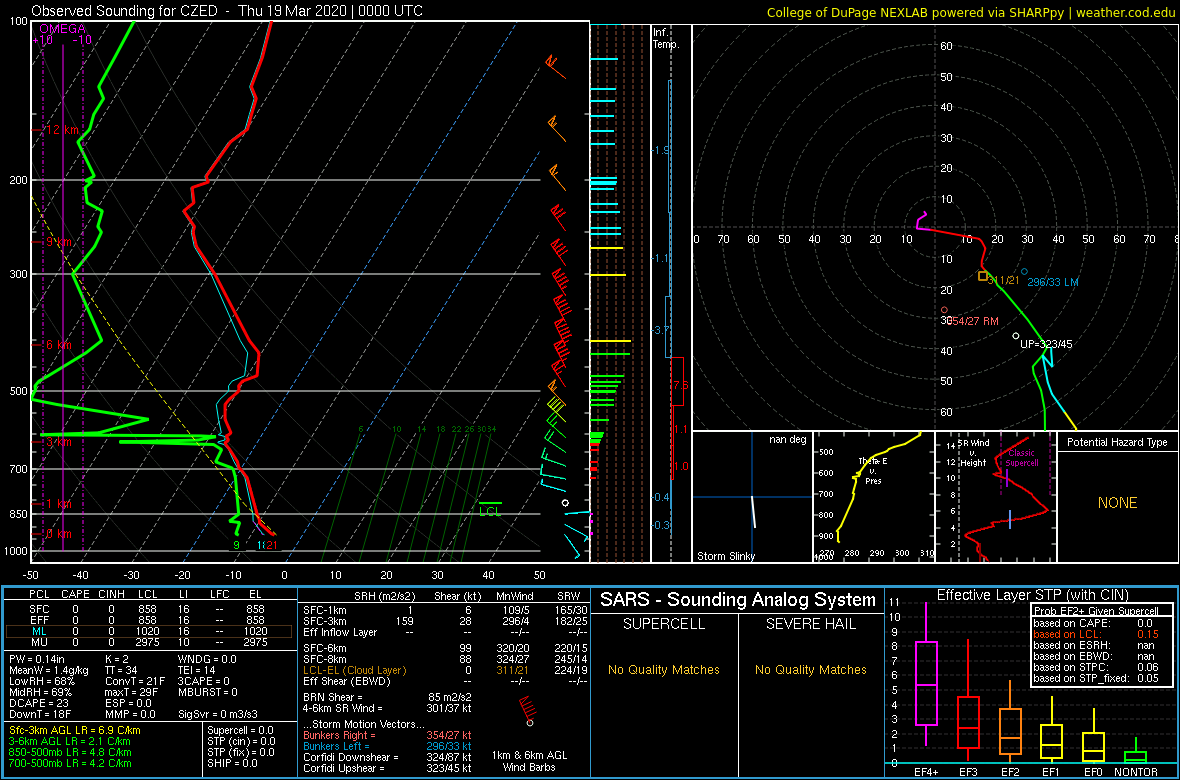The image size is (1180, 780).
Task: Click the Bunkers Left = 296/33 kt line
Action: pos(388,745)
